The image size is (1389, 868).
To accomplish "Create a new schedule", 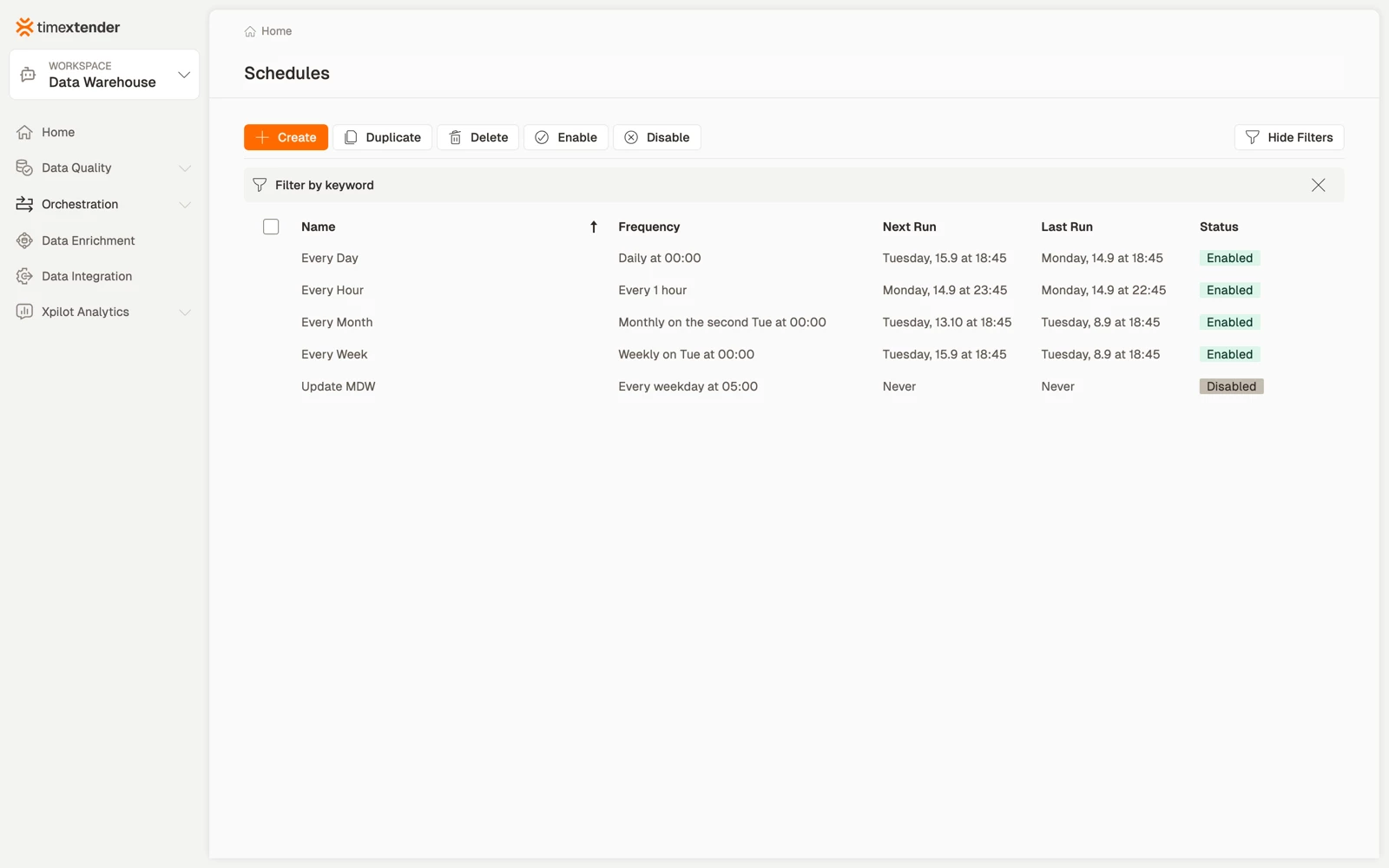I will pyautogui.click(x=286, y=137).
